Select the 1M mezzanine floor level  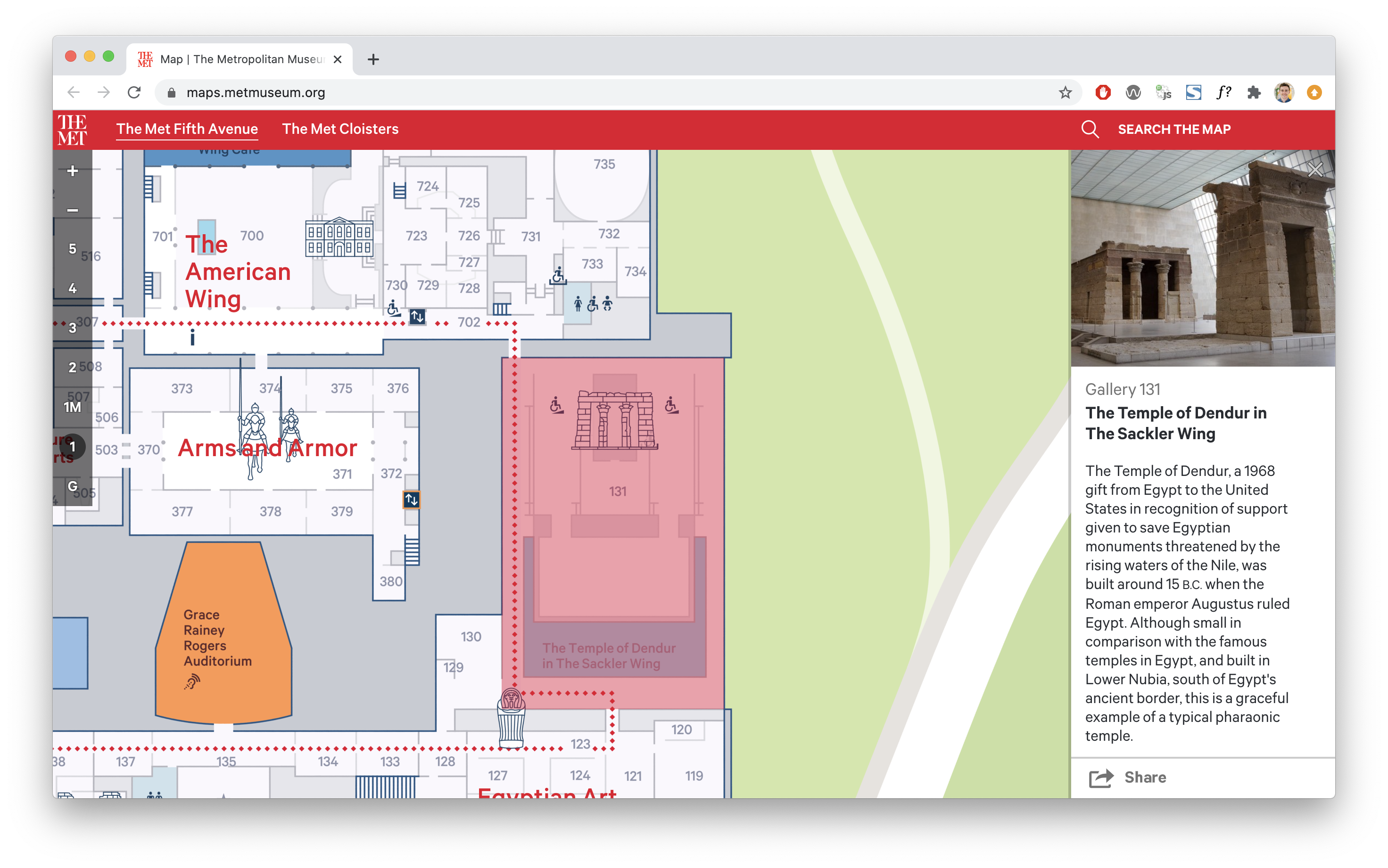[x=72, y=407]
